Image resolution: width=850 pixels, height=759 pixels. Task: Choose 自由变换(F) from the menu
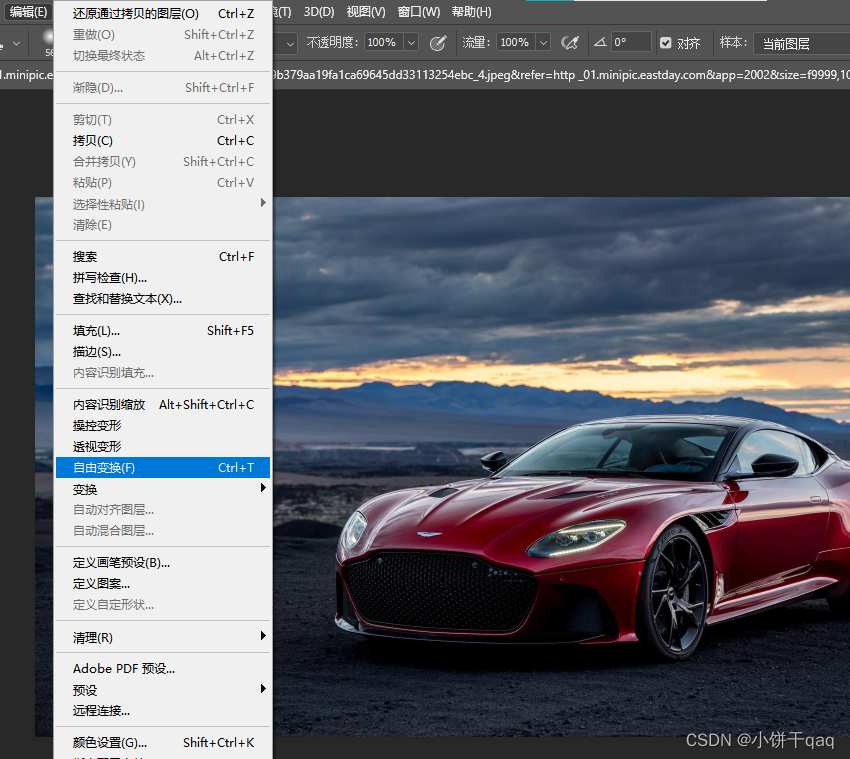tap(163, 467)
